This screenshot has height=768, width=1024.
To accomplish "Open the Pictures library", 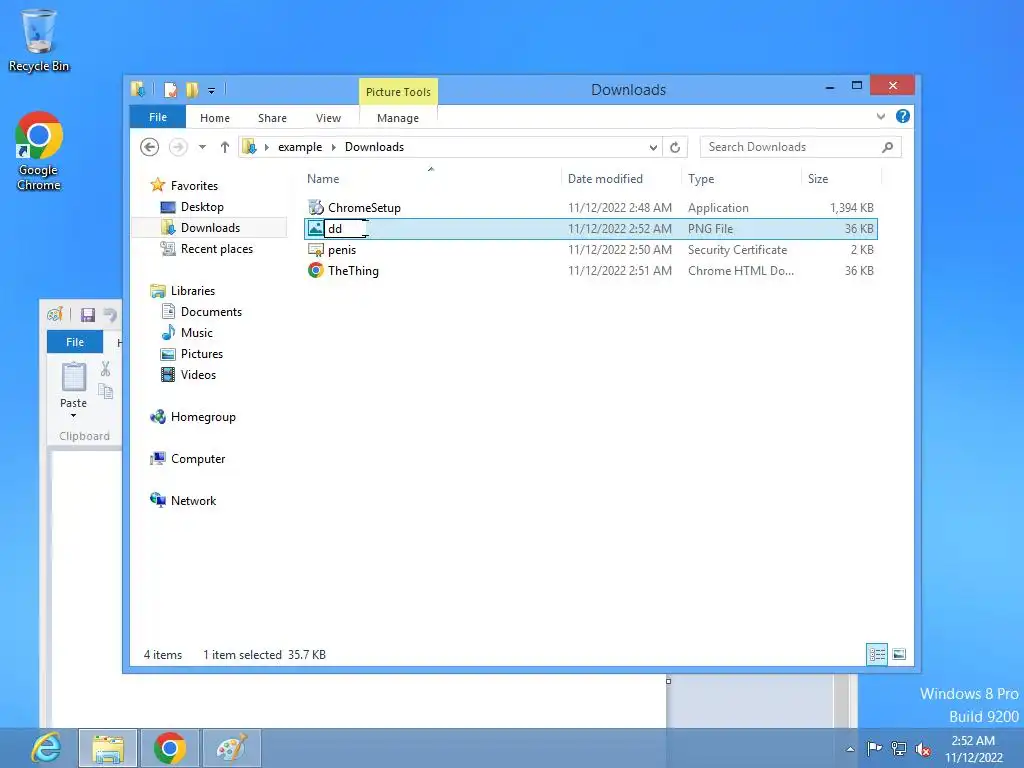I will click(202, 353).
